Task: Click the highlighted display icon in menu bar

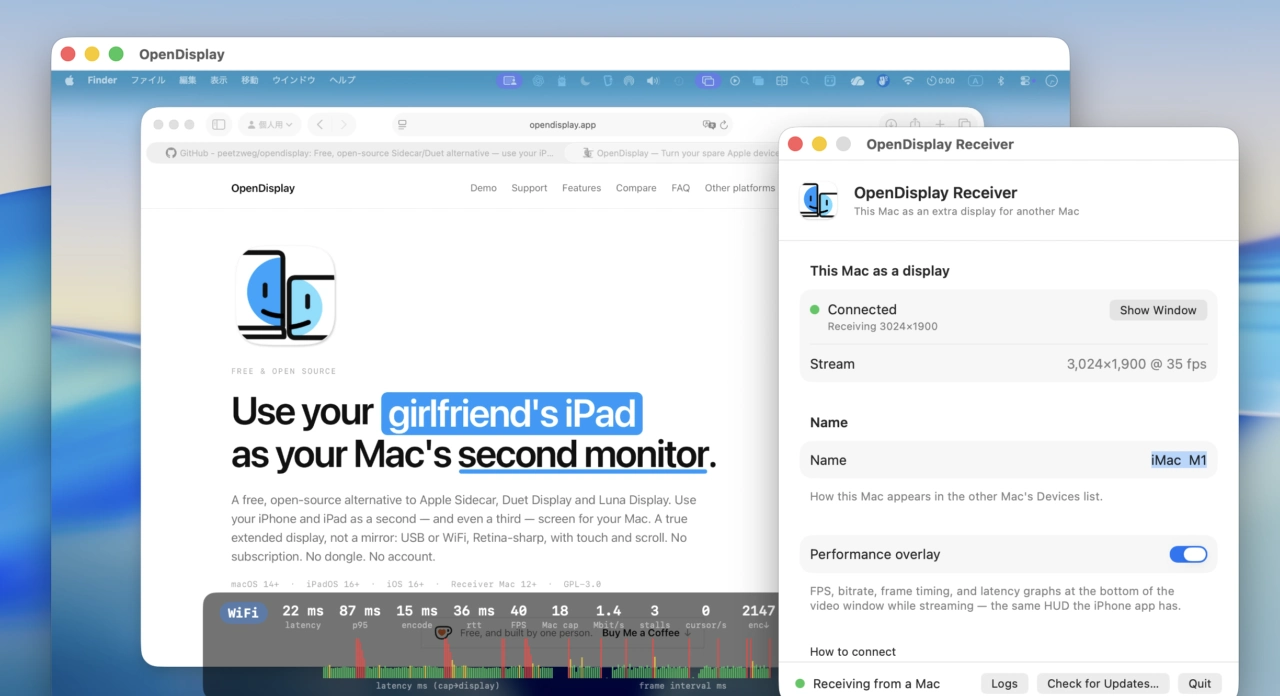Action: 509,81
